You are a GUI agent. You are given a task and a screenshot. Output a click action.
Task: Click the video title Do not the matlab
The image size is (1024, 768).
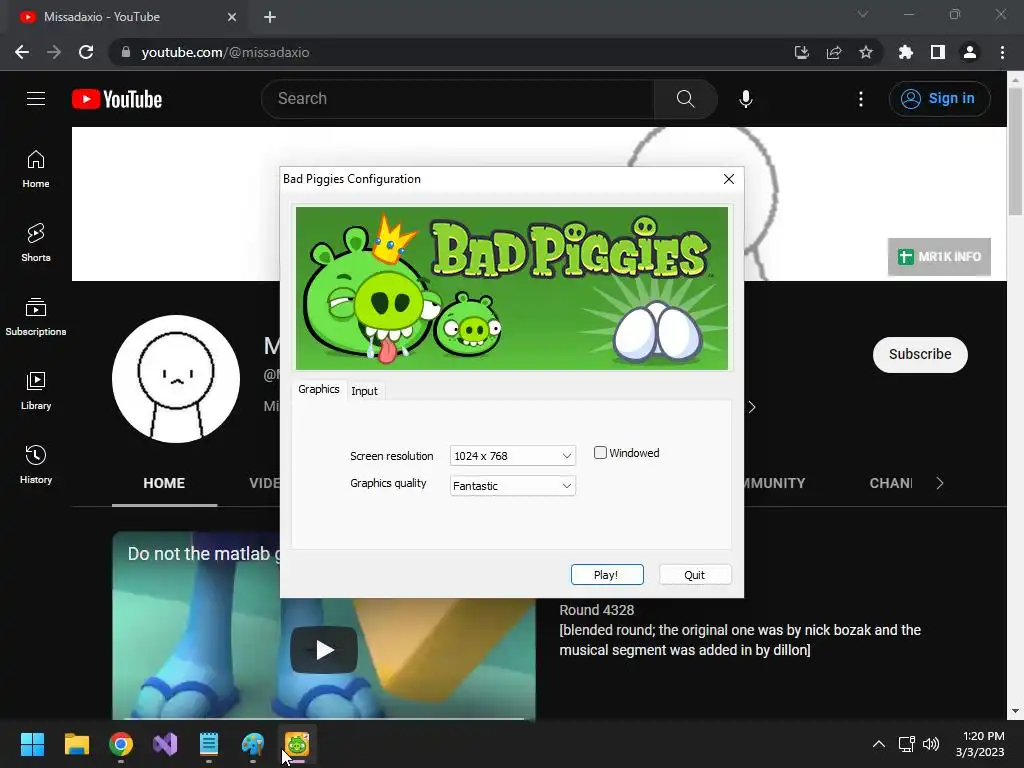click(204, 554)
